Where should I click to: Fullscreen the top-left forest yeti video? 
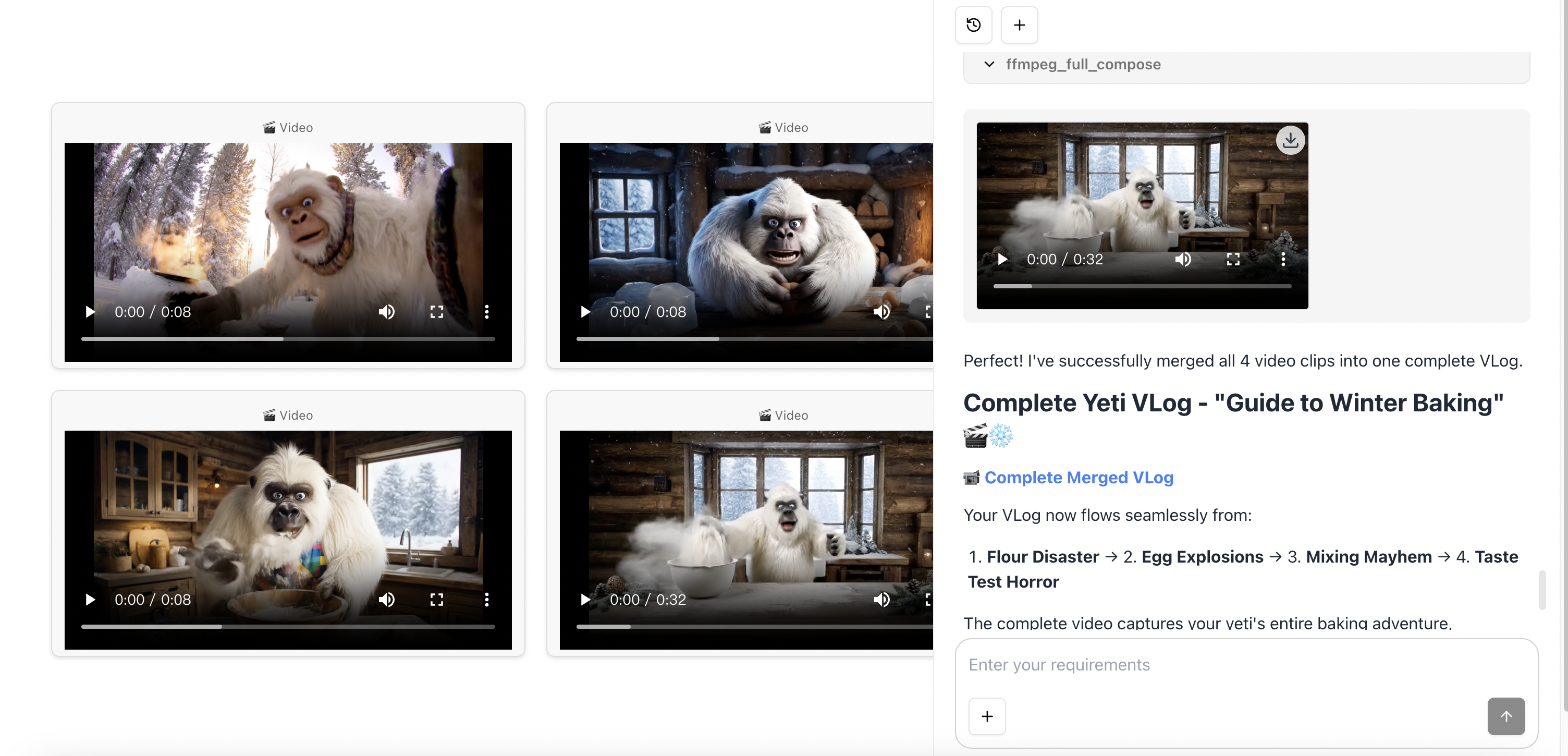436,312
